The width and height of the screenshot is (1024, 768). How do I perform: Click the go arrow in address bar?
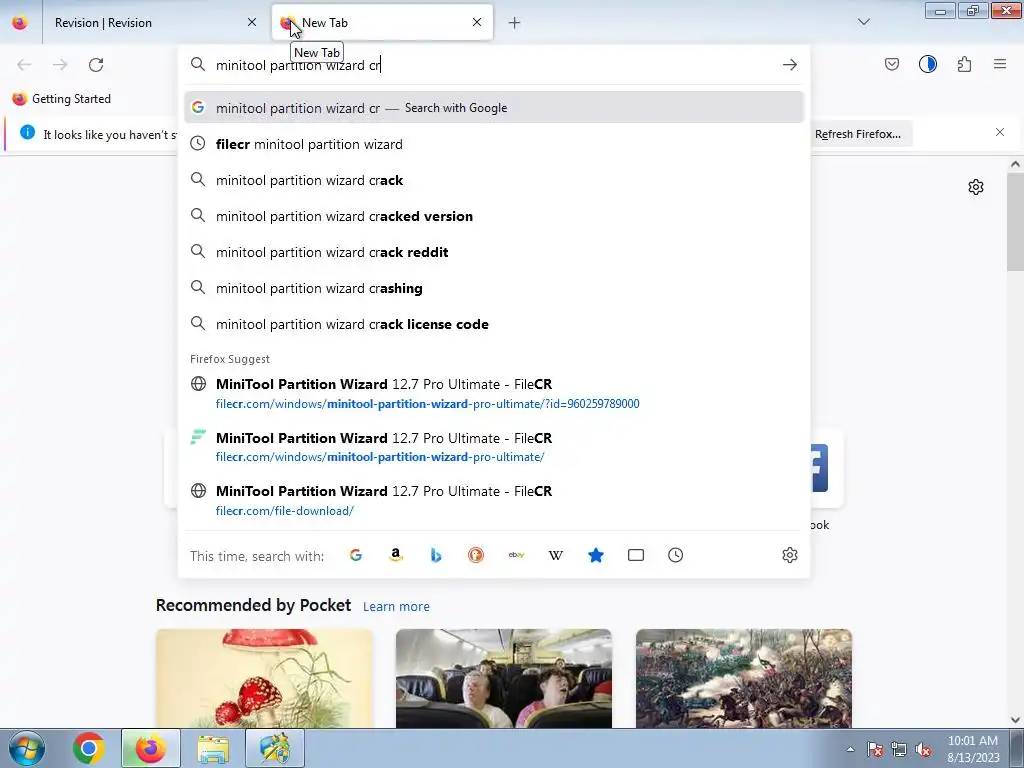pos(790,65)
